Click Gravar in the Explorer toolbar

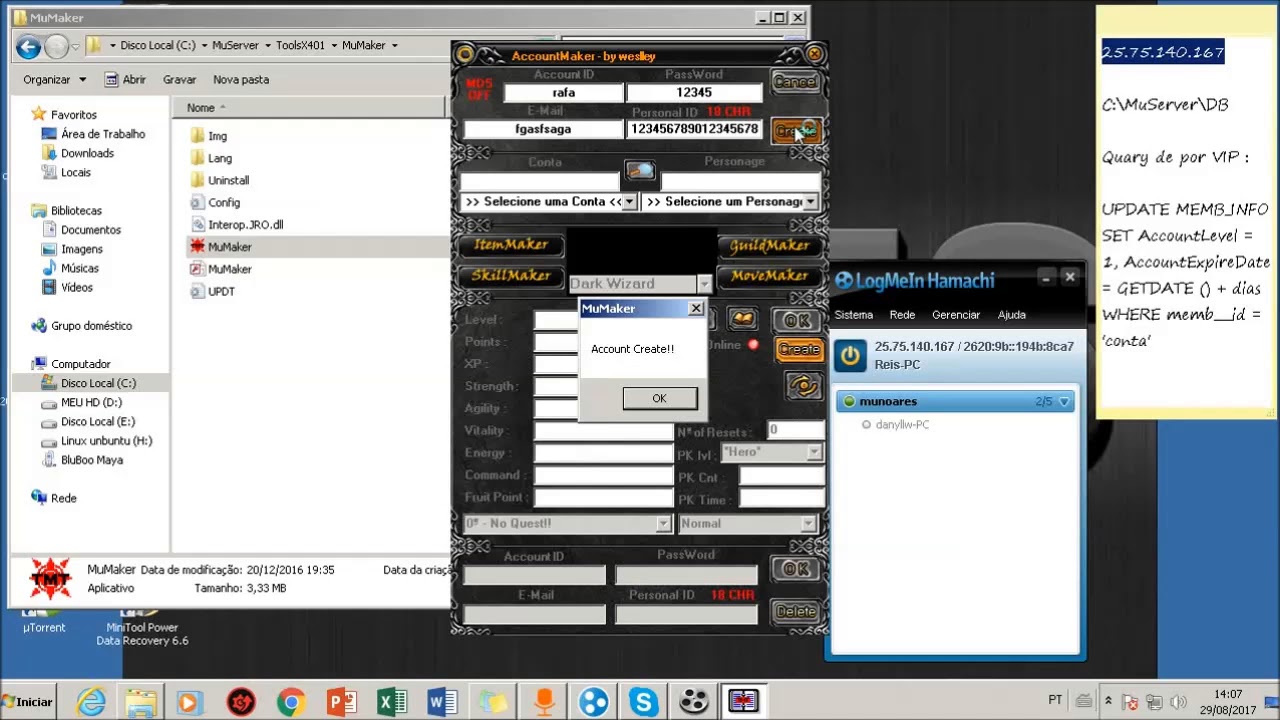click(x=179, y=79)
